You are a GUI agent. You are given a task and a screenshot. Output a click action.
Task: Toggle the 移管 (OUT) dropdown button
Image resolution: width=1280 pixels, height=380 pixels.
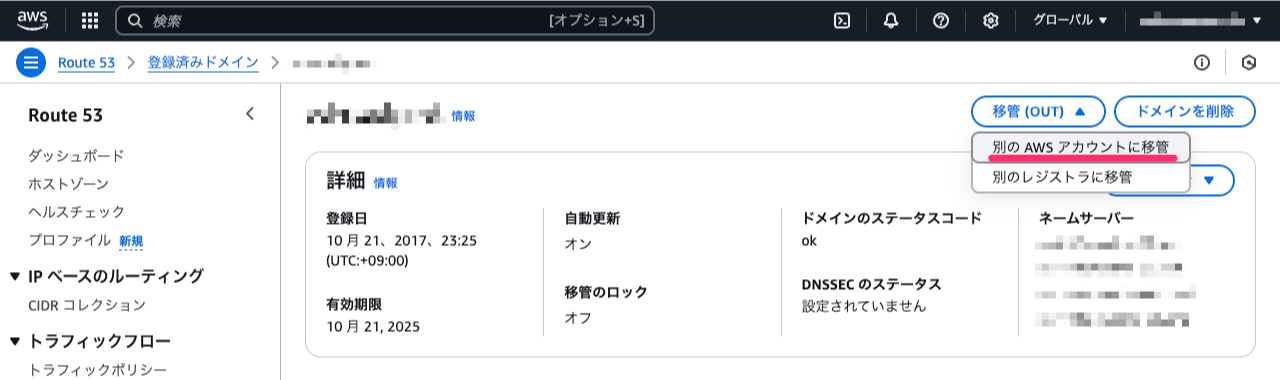[1038, 111]
